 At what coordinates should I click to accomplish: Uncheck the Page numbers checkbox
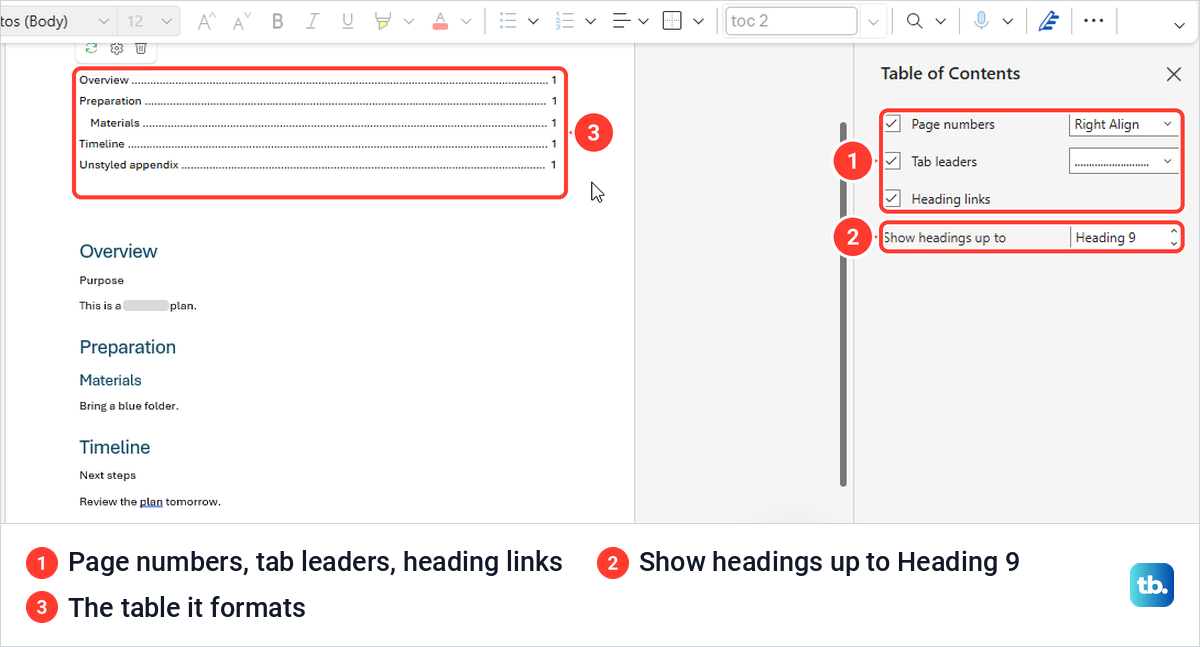pos(892,124)
